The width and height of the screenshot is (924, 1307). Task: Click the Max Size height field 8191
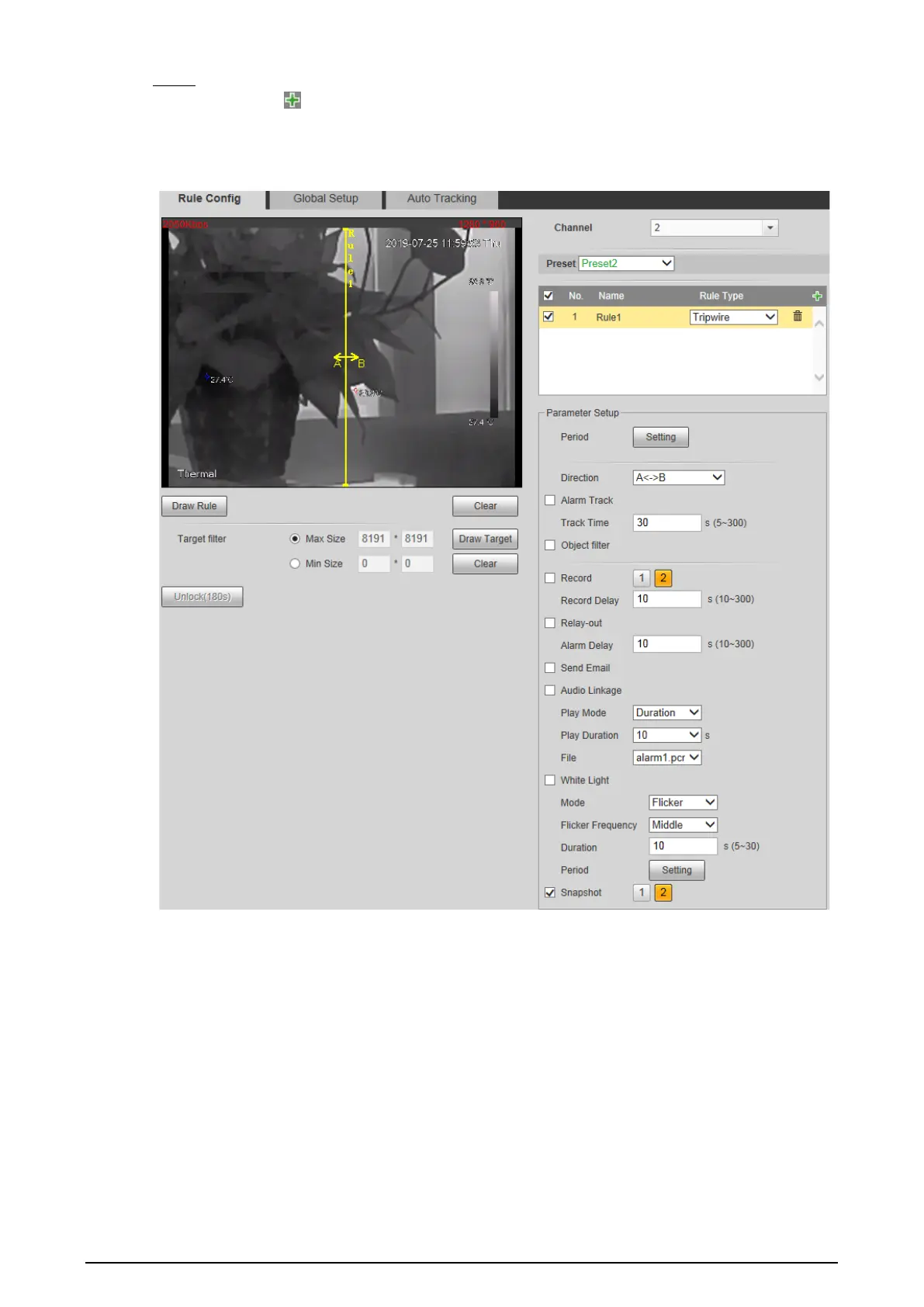pos(417,539)
